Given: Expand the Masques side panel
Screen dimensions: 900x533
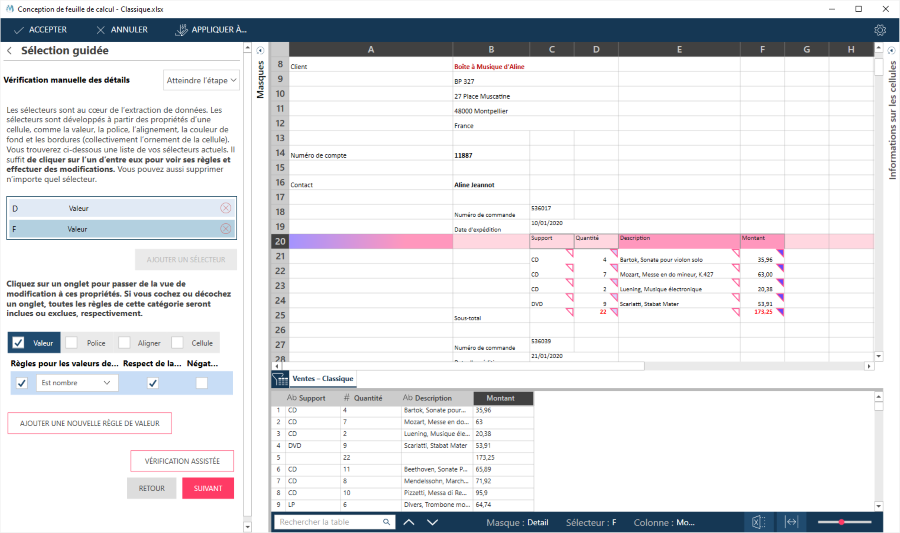Looking at the screenshot, I should coord(260,50).
